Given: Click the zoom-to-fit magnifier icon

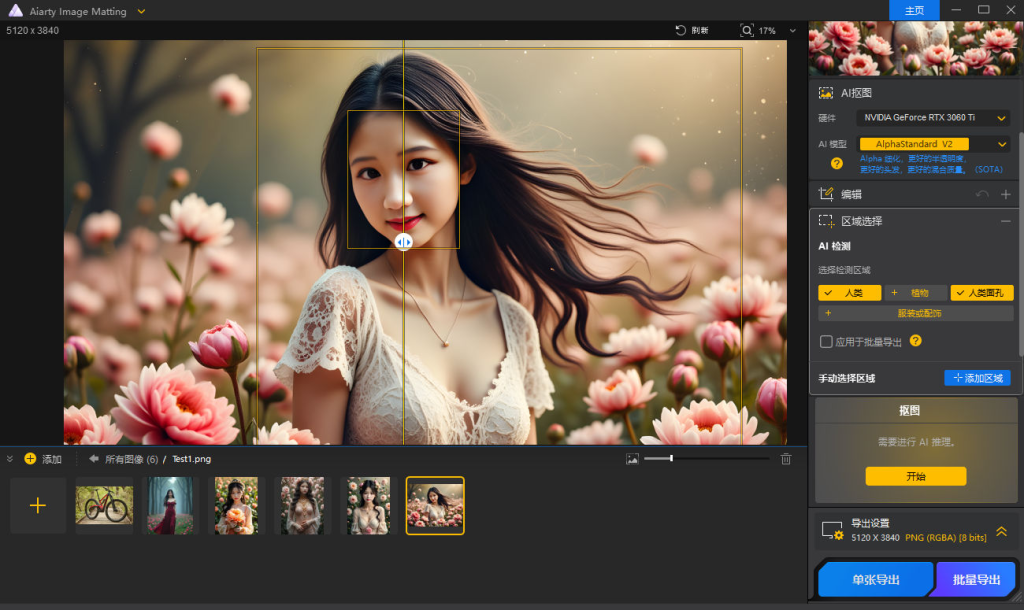Looking at the screenshot, I should coord(747,31).
